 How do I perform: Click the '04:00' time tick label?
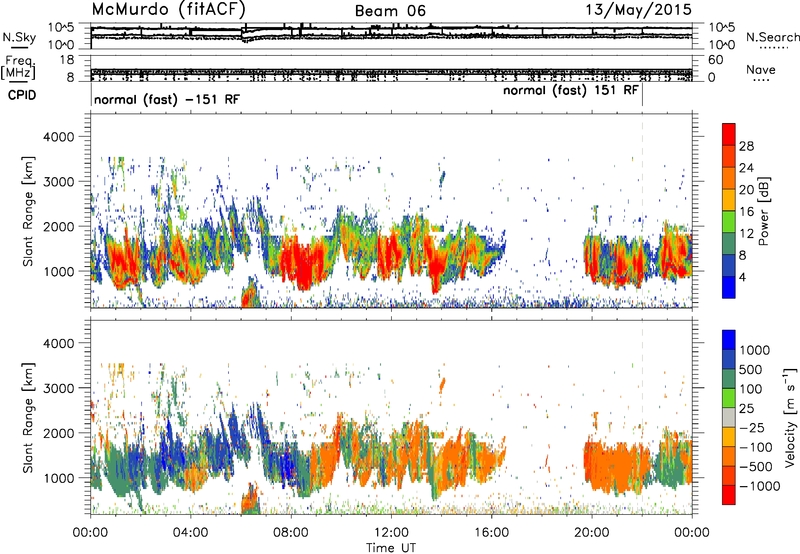pyautogui.click(x=190, y=532)
